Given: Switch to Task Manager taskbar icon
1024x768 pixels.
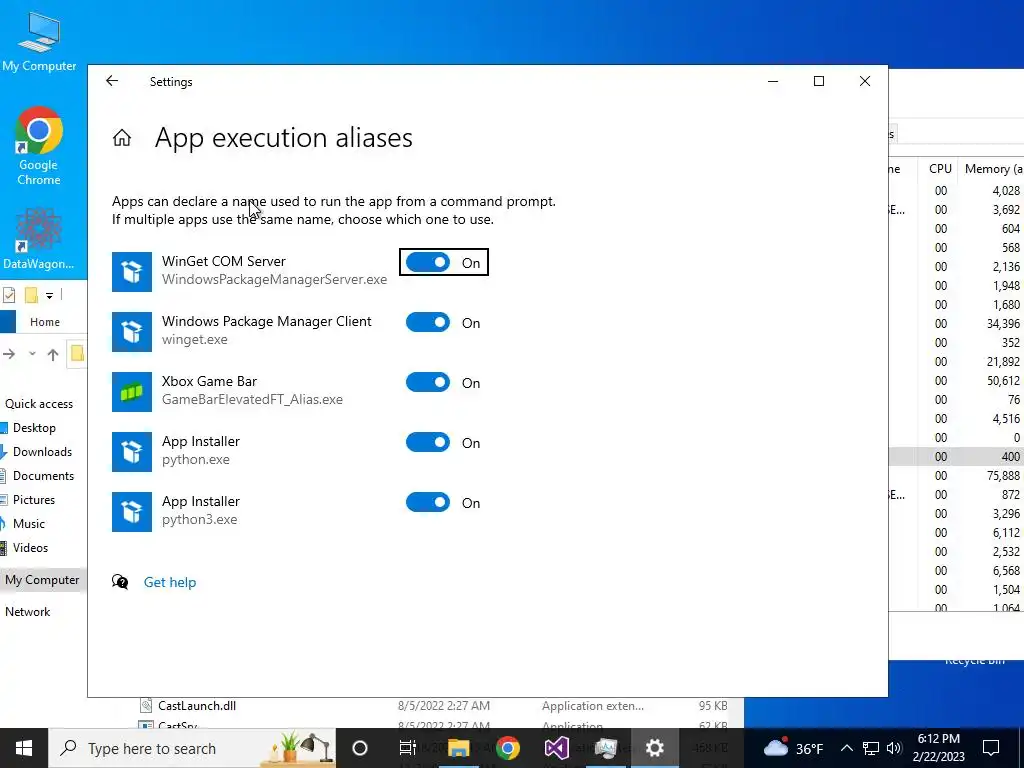Looking at the screenshot, I should 605,748.
